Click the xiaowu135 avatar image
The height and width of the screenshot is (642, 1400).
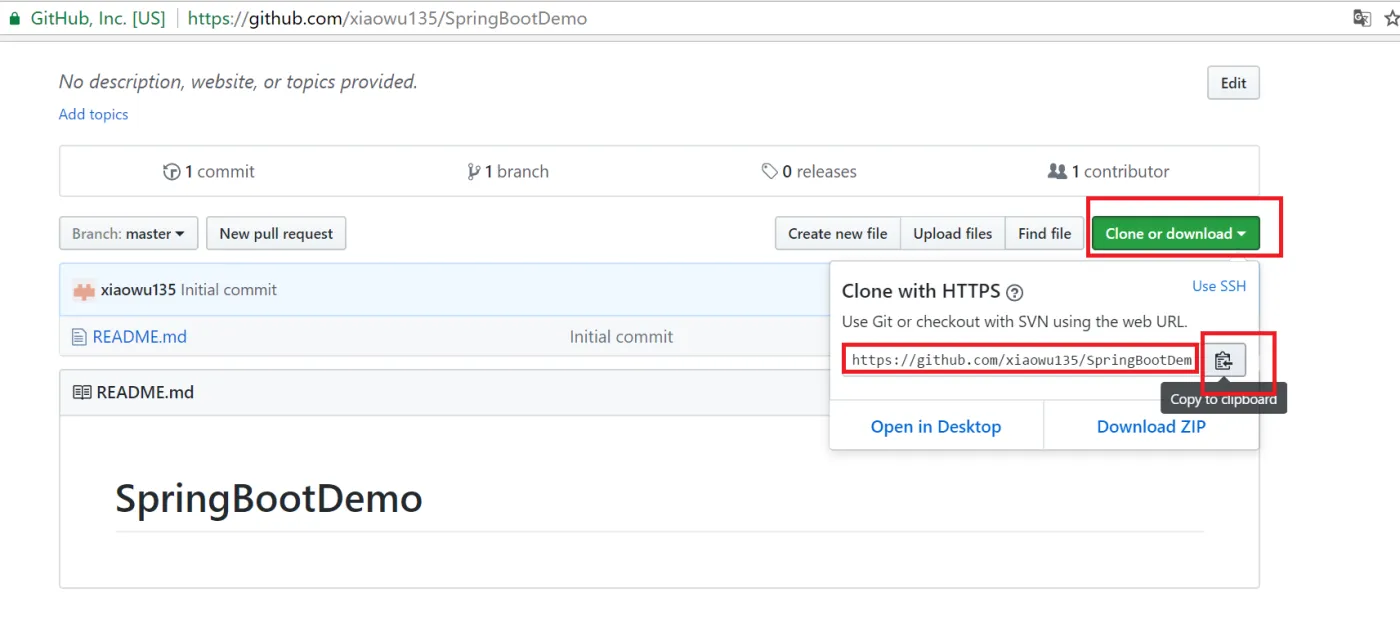pos(84,290)
